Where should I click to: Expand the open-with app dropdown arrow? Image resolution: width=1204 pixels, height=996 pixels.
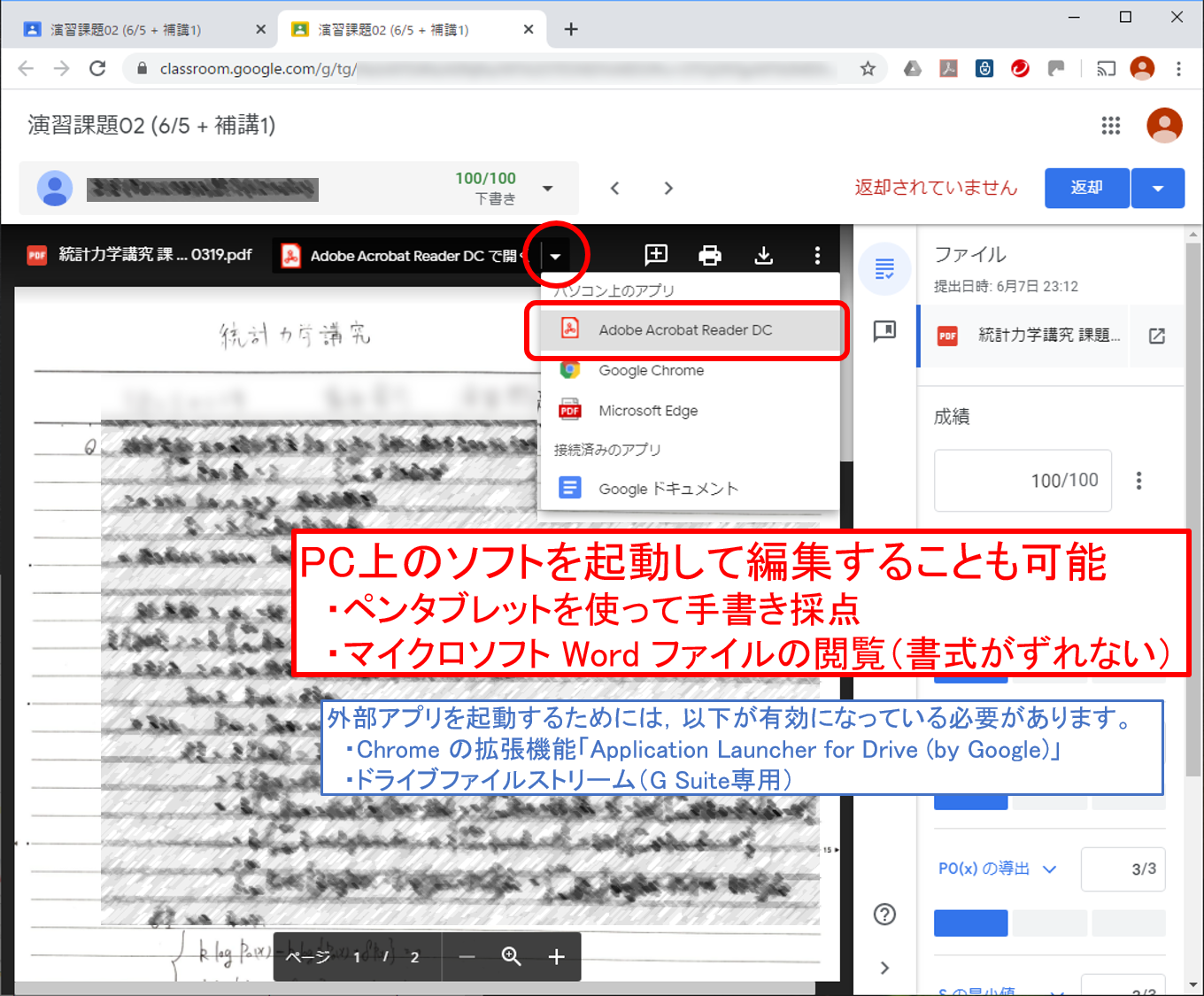coord(555,256)
